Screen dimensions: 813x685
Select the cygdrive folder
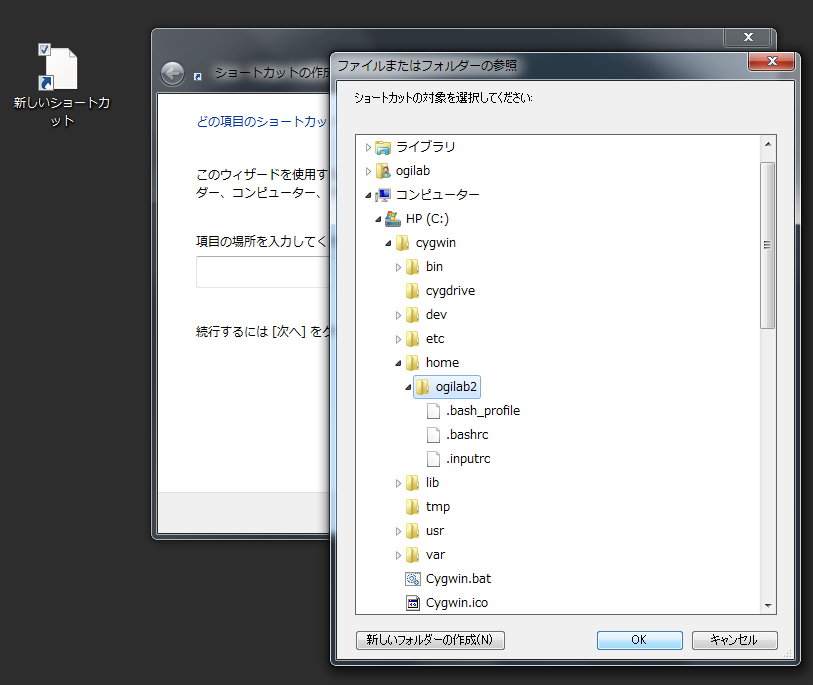[x=450, y=291]
